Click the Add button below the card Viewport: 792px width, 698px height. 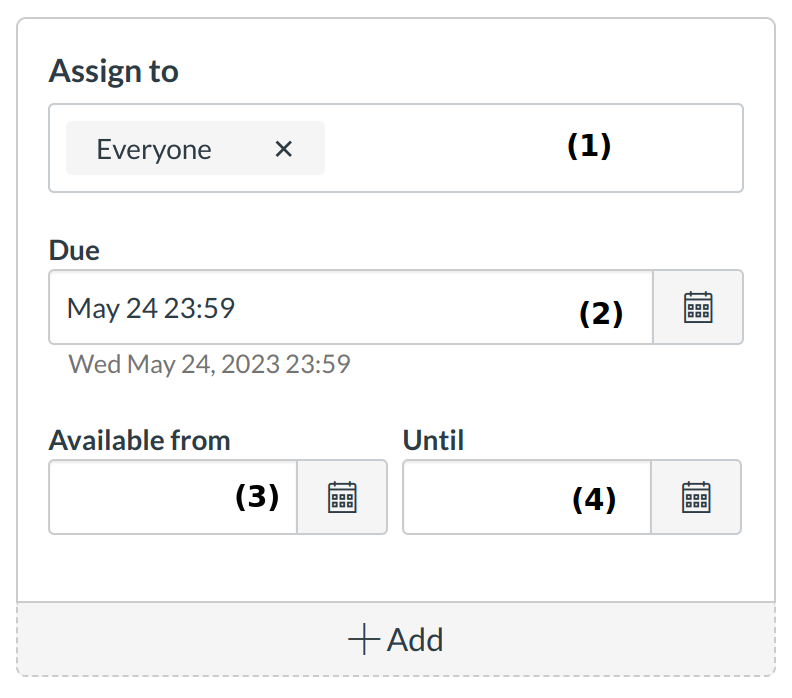coord(396,639)
